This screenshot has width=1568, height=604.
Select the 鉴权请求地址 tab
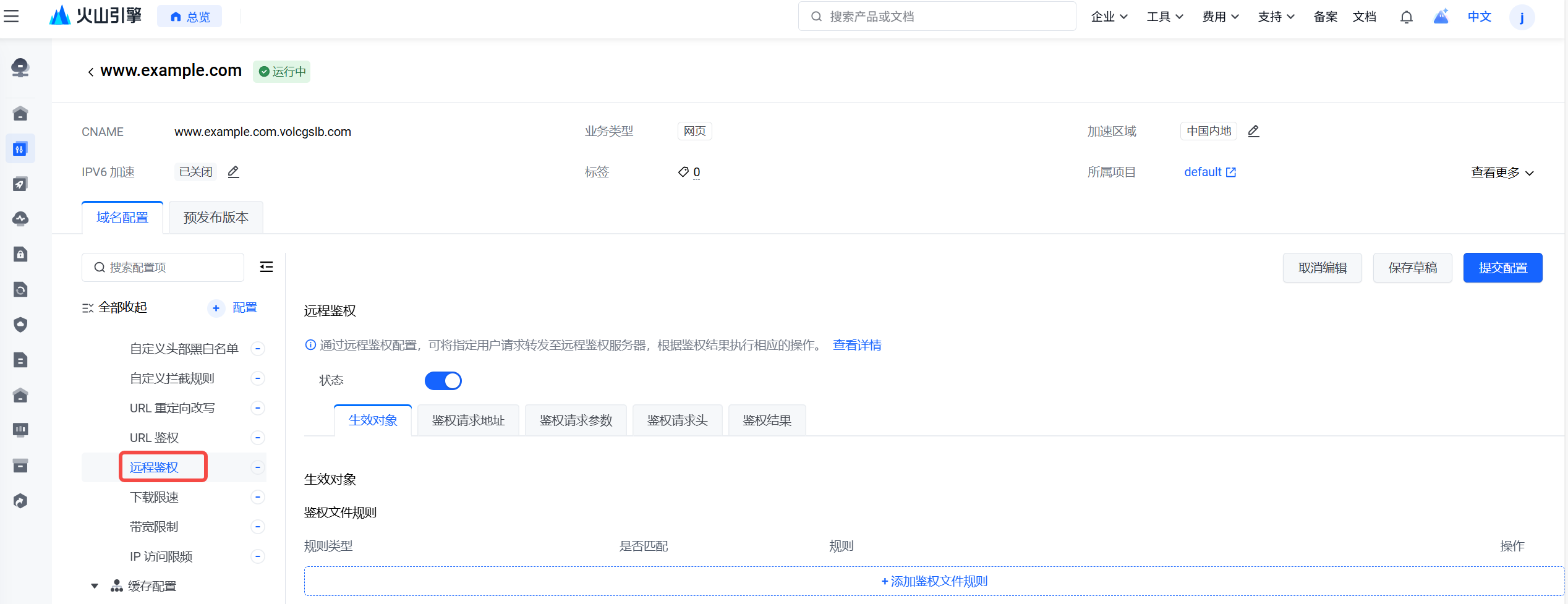pyautogui.click(x=468, y=420)
